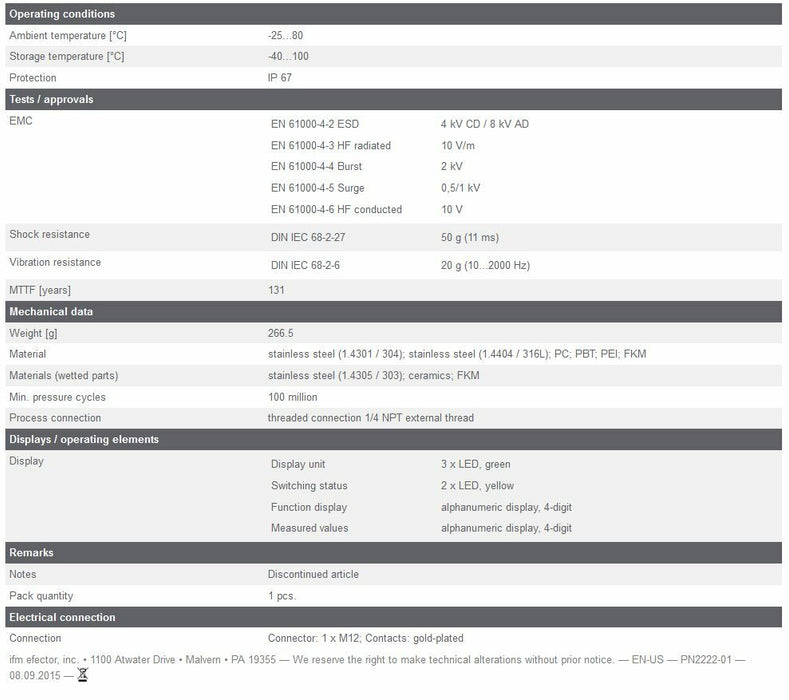Select the 1/4 NPT process connection text
This screenshot has height=700, width=789.
(x=370, y=417)
